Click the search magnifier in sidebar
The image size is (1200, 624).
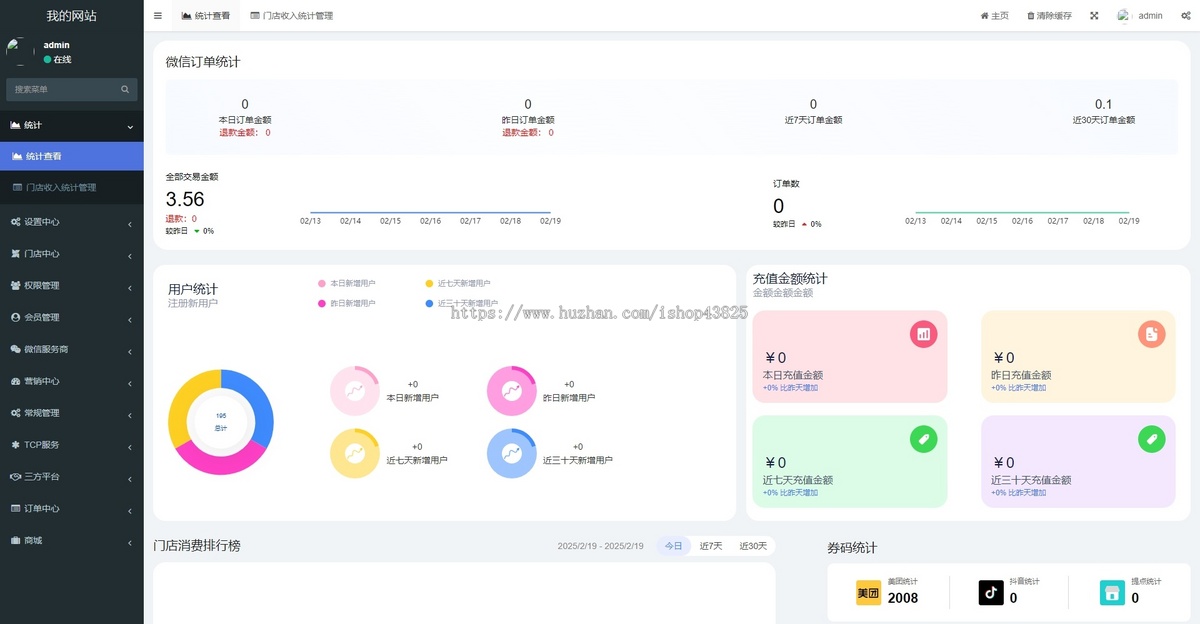125,90
